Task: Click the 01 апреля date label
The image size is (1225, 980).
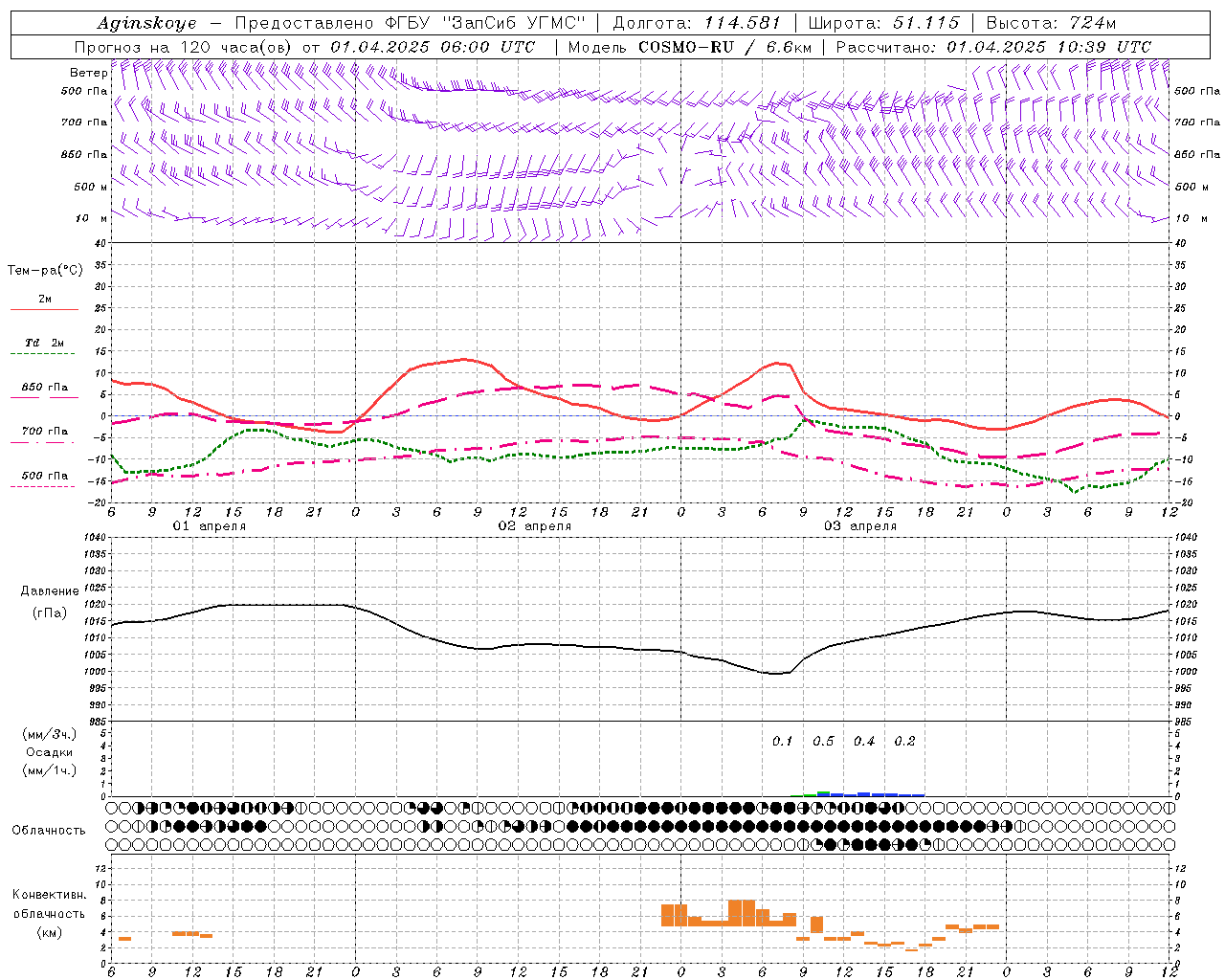Action: (209, 526)
